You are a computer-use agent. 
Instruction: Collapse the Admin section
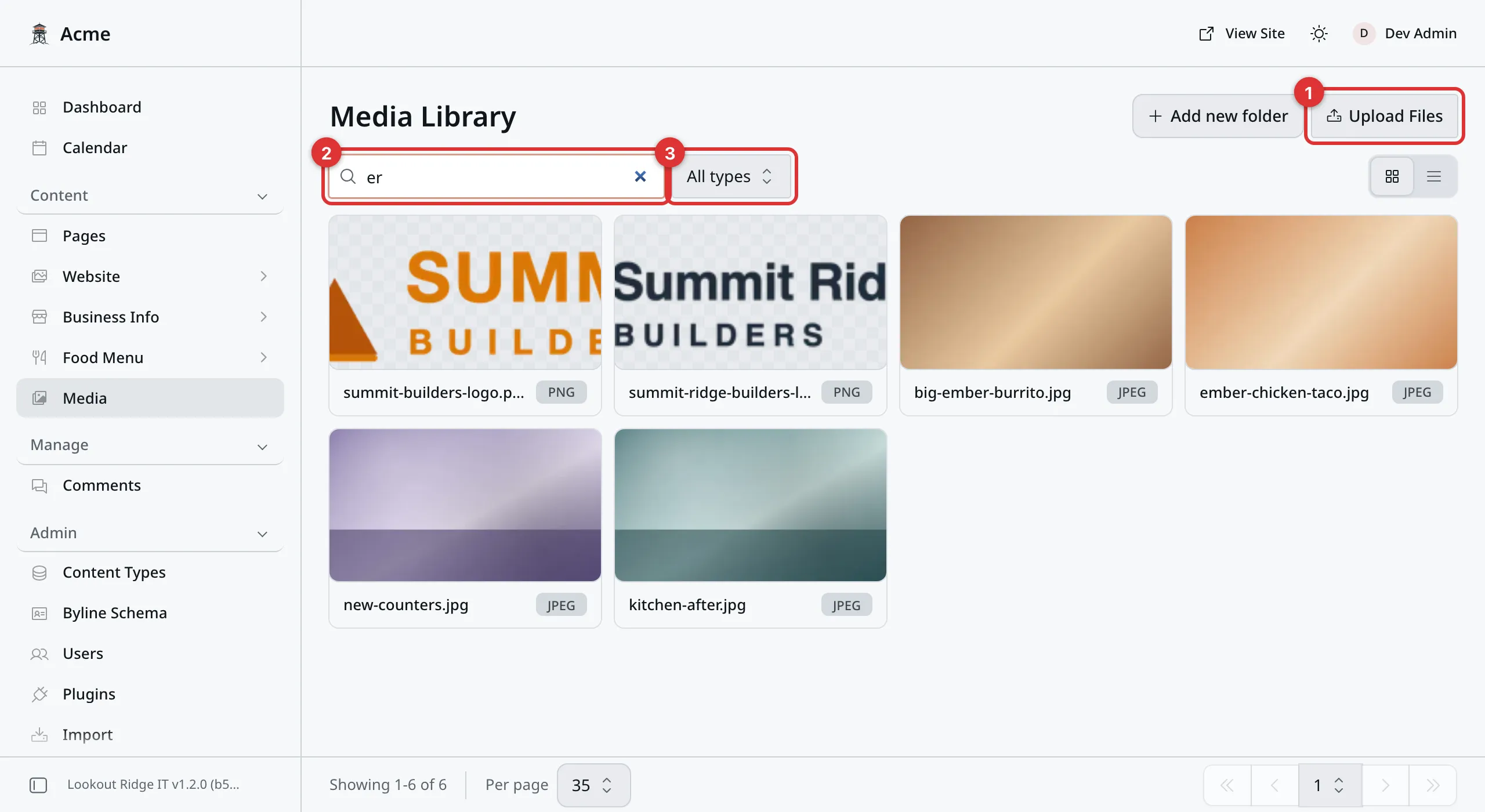pyautogui.click(x=150, y=533)
